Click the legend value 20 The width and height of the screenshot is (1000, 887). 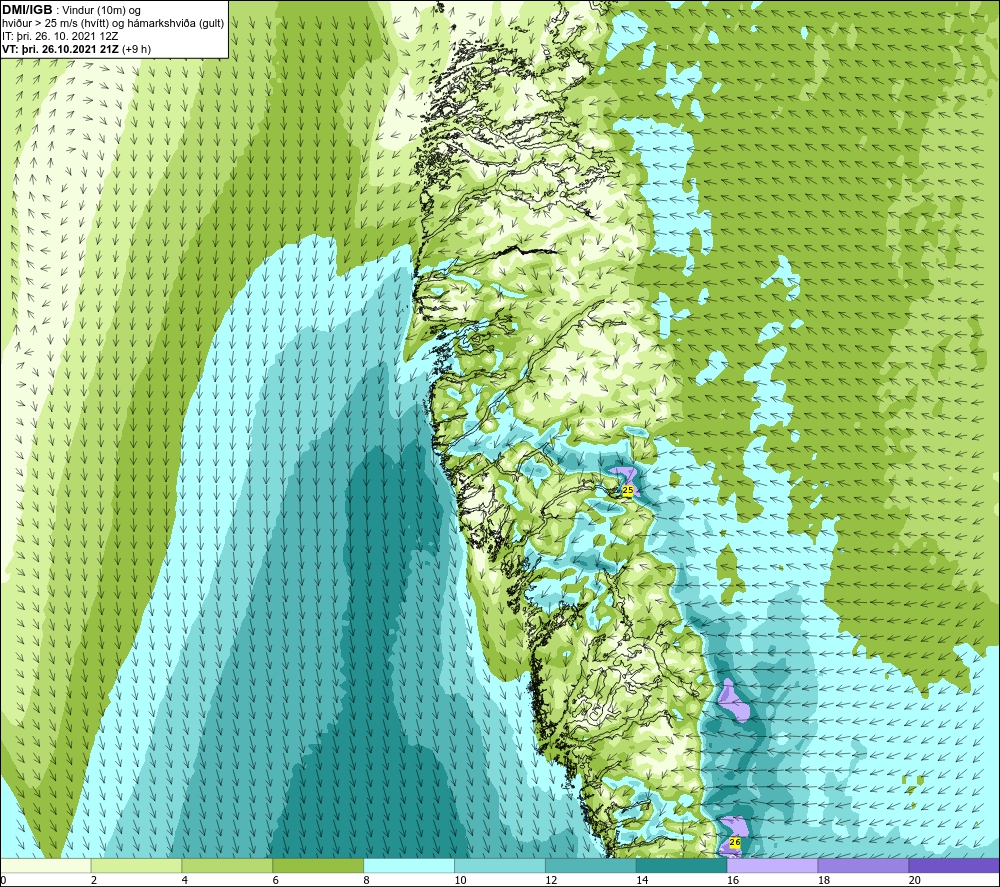tap(915, 880)
